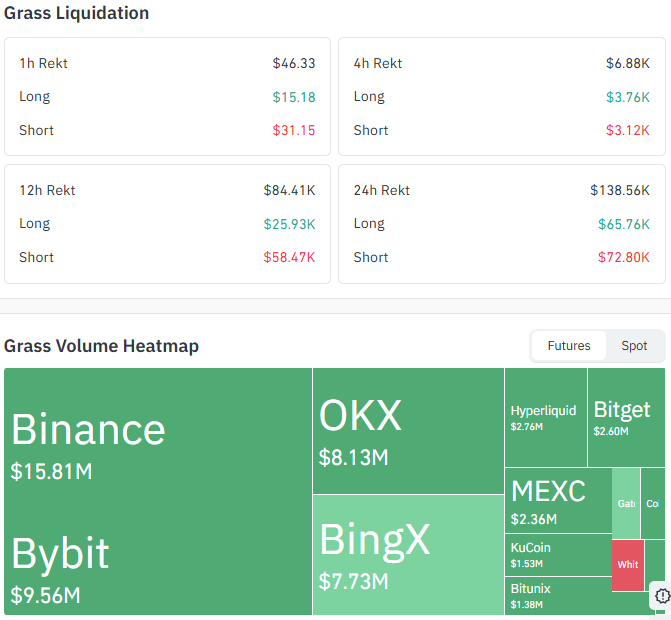This screenshot has width=671, height=620.
Task: Click the 24h Long value $65.76K
Action: 624,224
